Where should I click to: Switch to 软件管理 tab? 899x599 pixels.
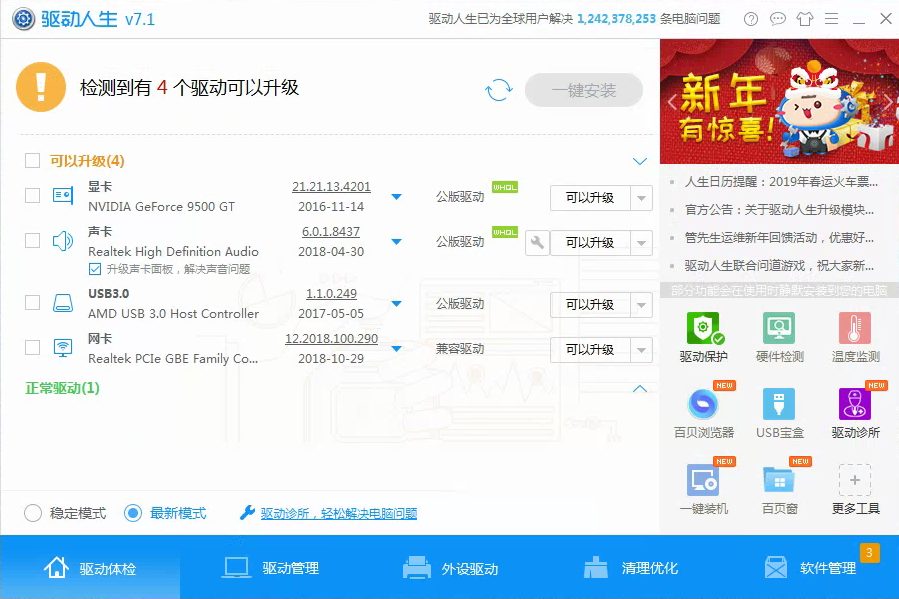[x=810, y=568]
